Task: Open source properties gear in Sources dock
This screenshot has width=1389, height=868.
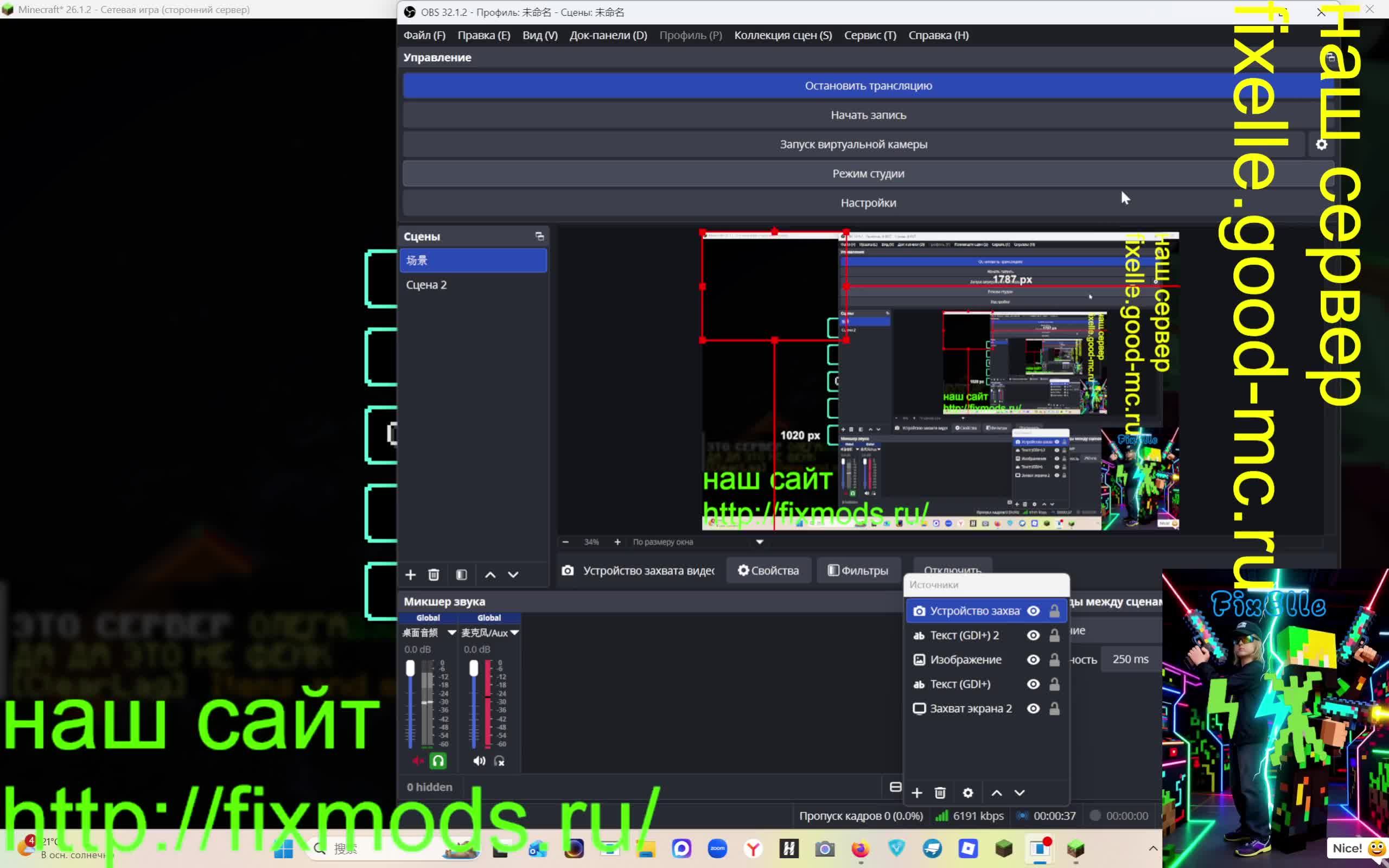Action: pos(968,793)
